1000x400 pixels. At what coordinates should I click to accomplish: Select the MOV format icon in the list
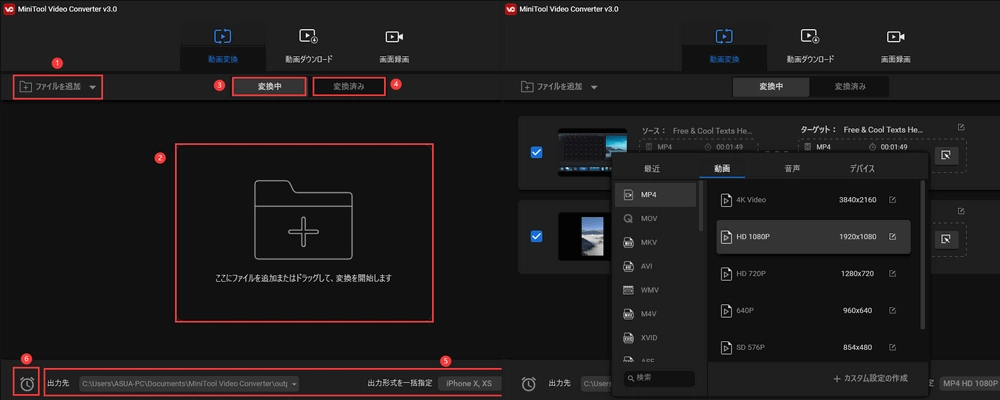[x=628, y=218]
